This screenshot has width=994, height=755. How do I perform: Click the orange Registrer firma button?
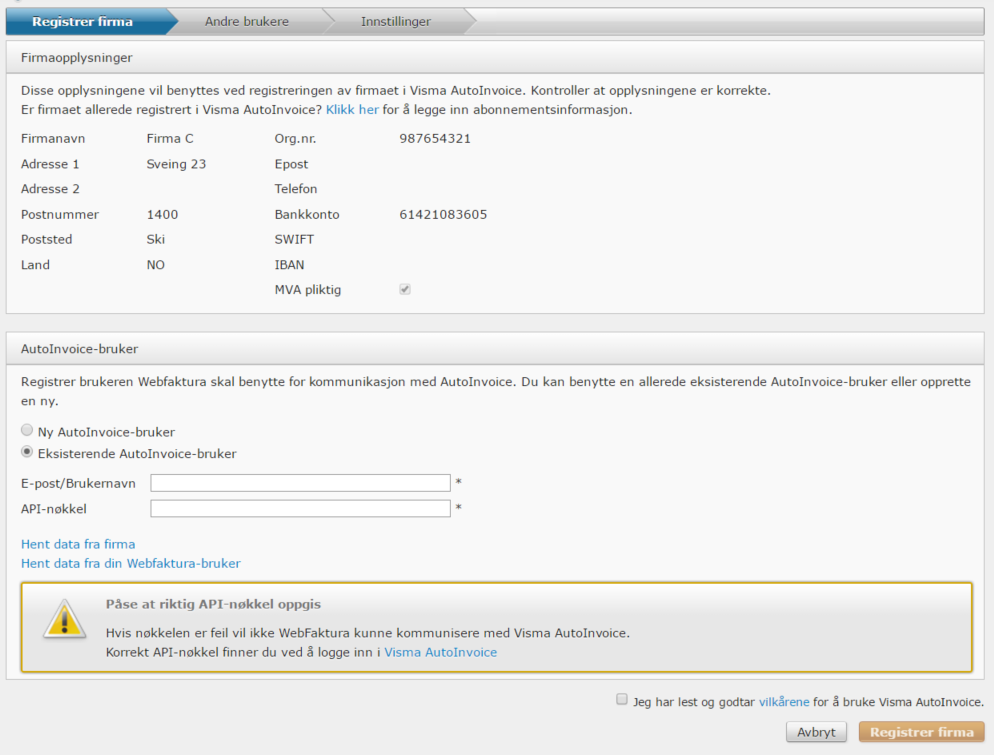click(922, 732)
